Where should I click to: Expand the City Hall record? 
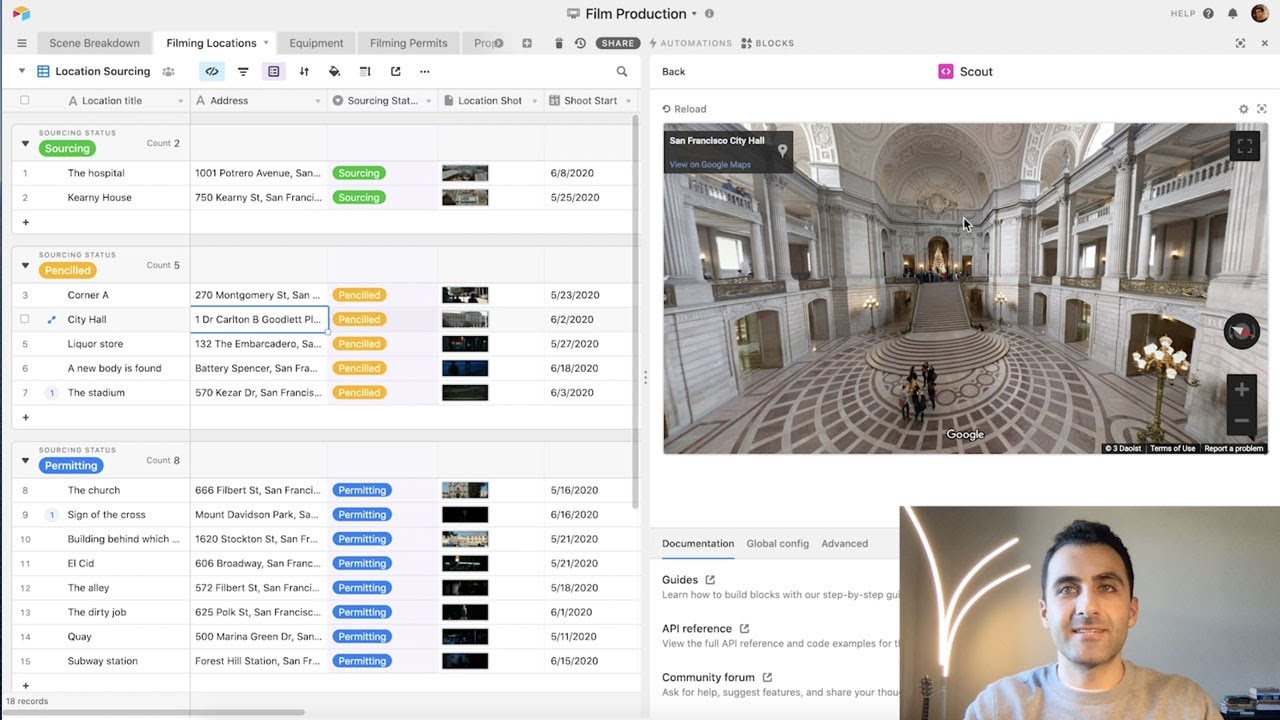point(52,320)
